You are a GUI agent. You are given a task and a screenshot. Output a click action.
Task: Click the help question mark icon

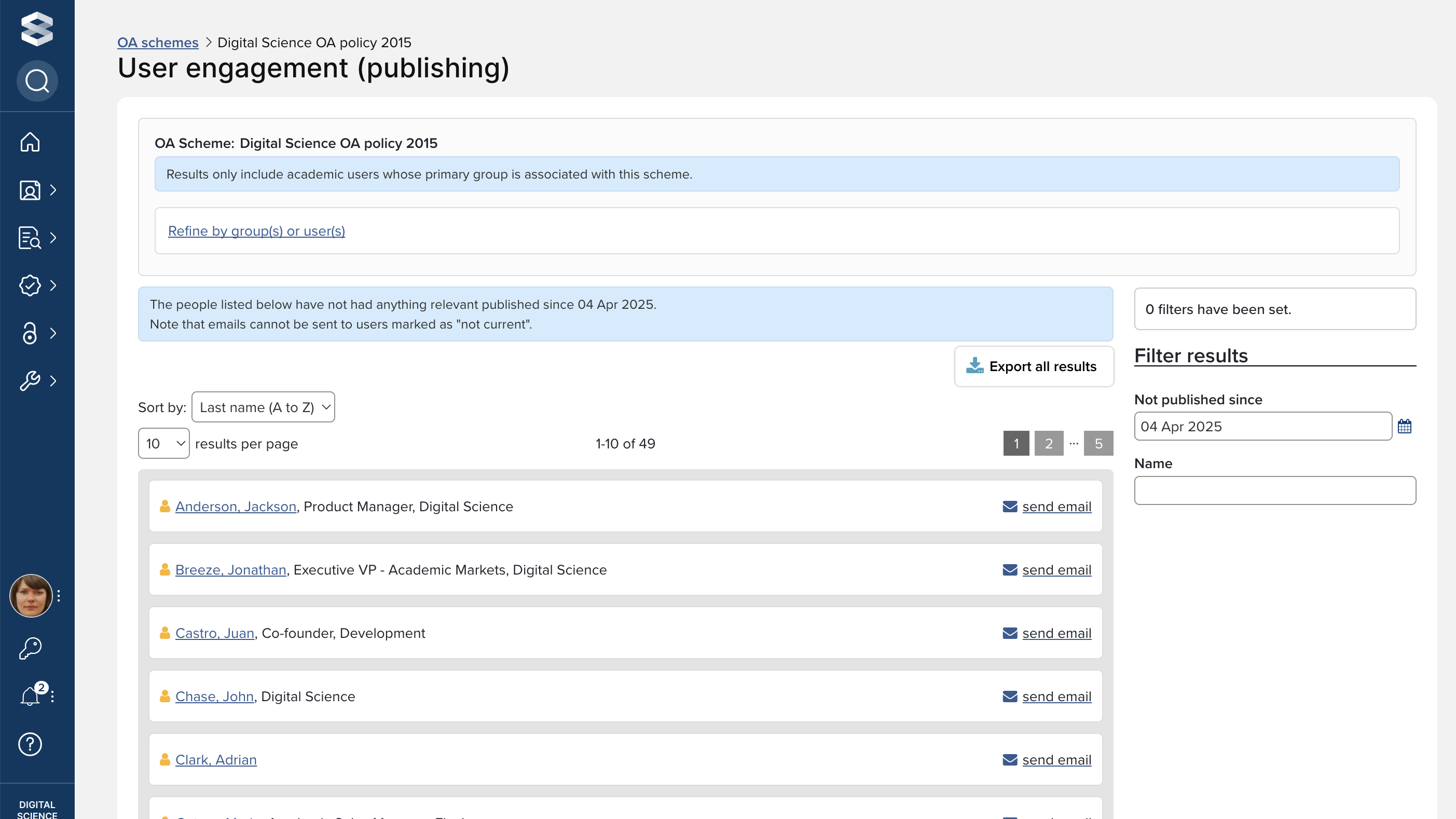click(x=30, y=744)
